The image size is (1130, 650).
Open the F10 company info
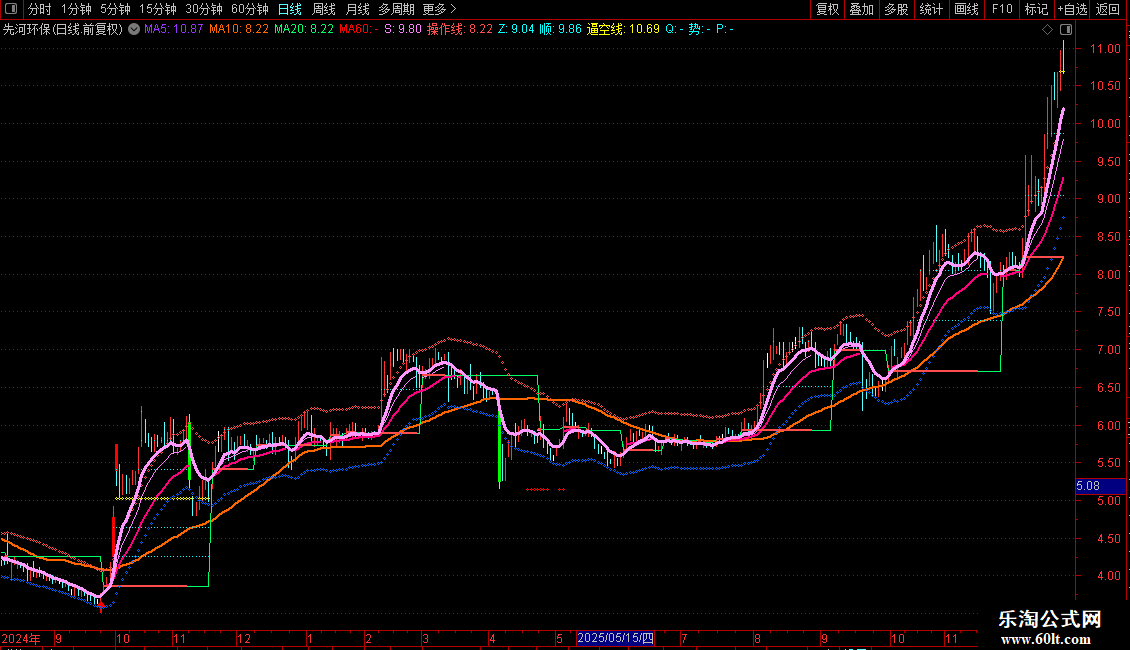pyautogui.click(x=1002, y=9)
